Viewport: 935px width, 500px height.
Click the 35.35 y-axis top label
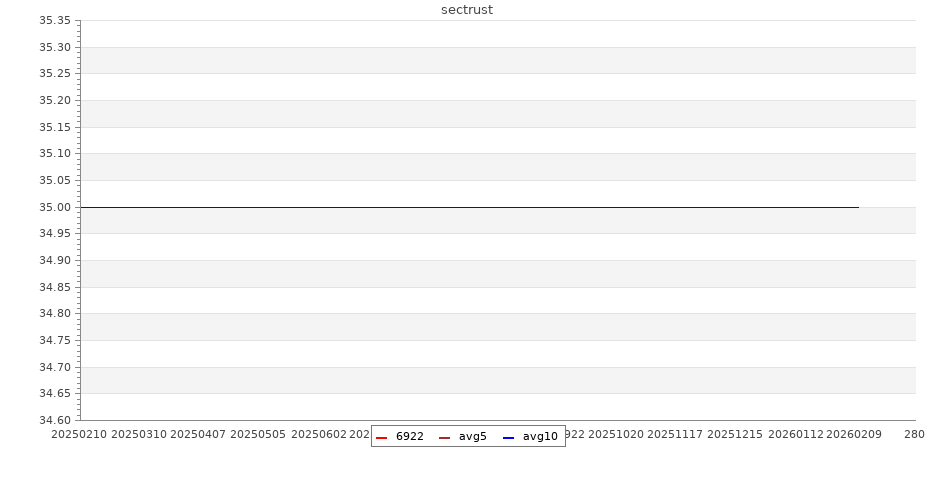point(55,21)
